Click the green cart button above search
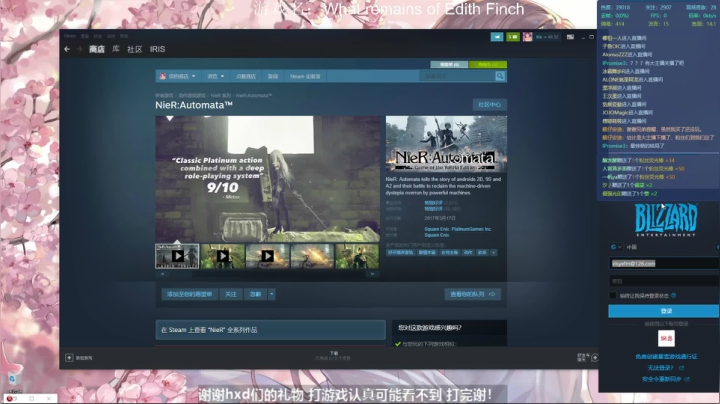The width and height of the screenshot is (720, 404). coord(488,65)
